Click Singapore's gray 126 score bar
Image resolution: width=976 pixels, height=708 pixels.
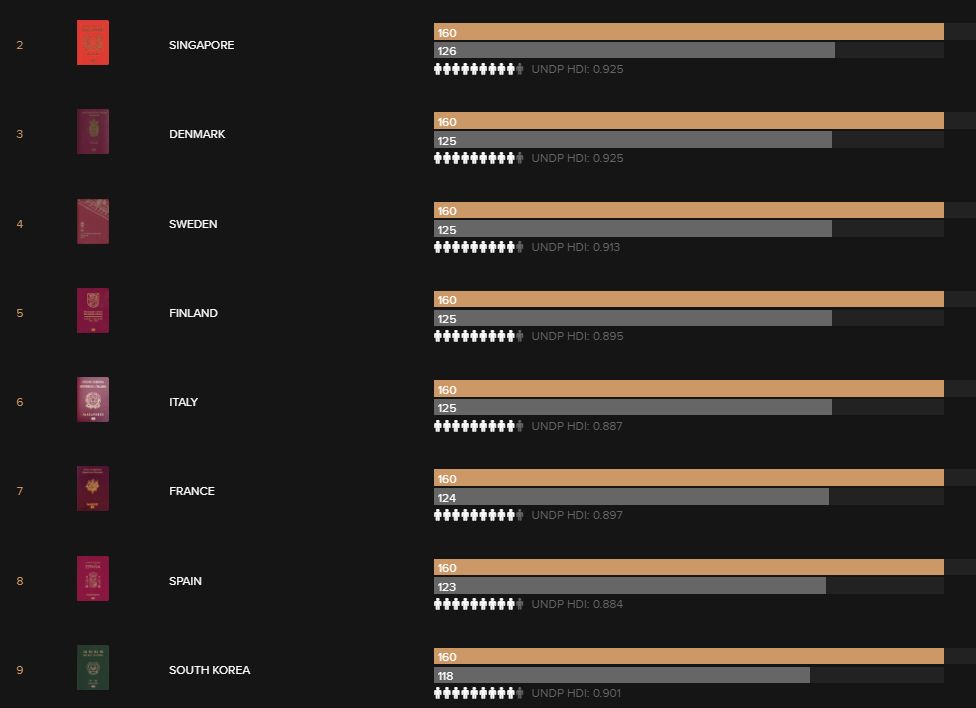pyautogui.click(x=634, y=51)
